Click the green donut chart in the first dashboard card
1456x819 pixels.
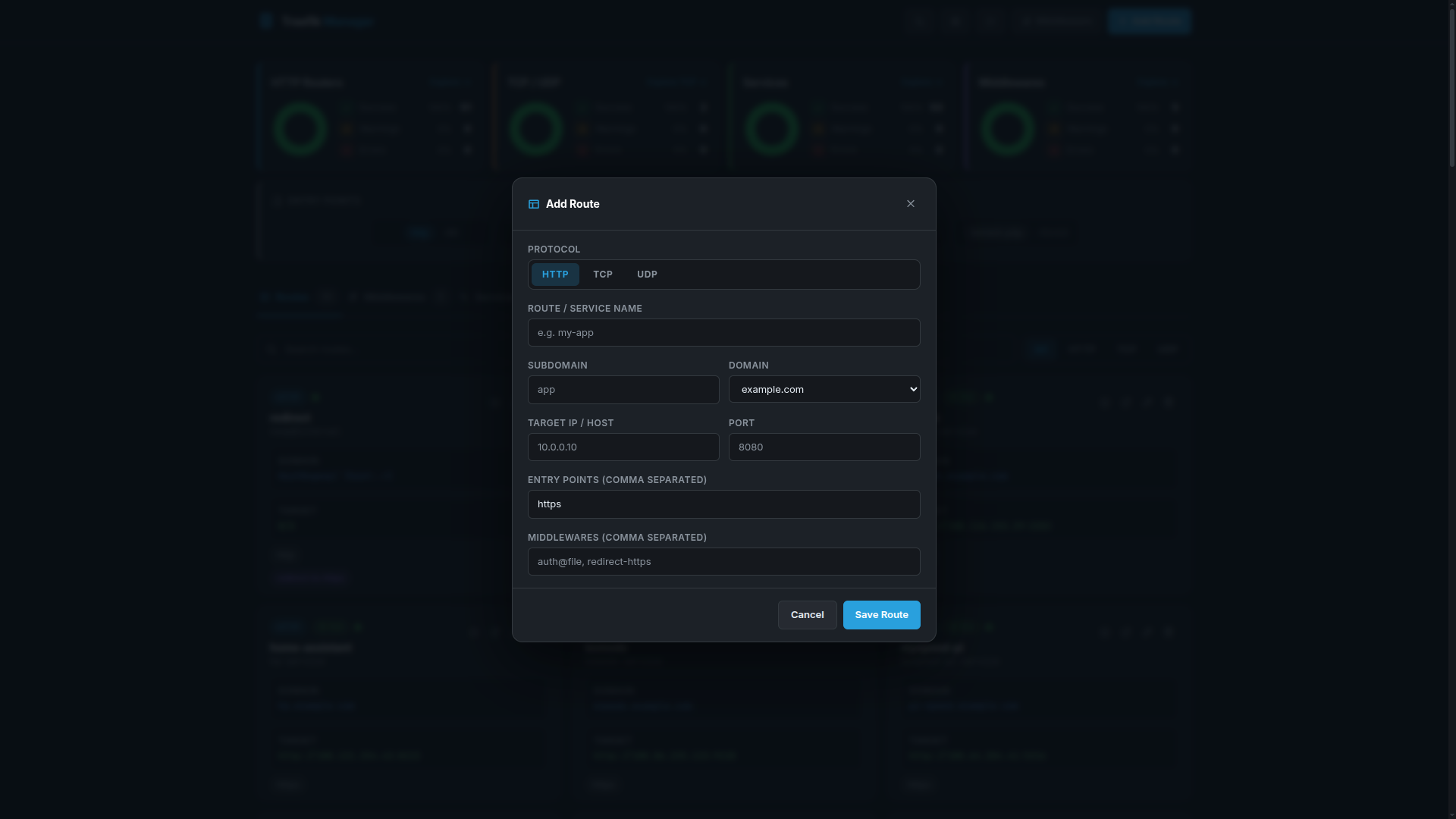point(299,127)
